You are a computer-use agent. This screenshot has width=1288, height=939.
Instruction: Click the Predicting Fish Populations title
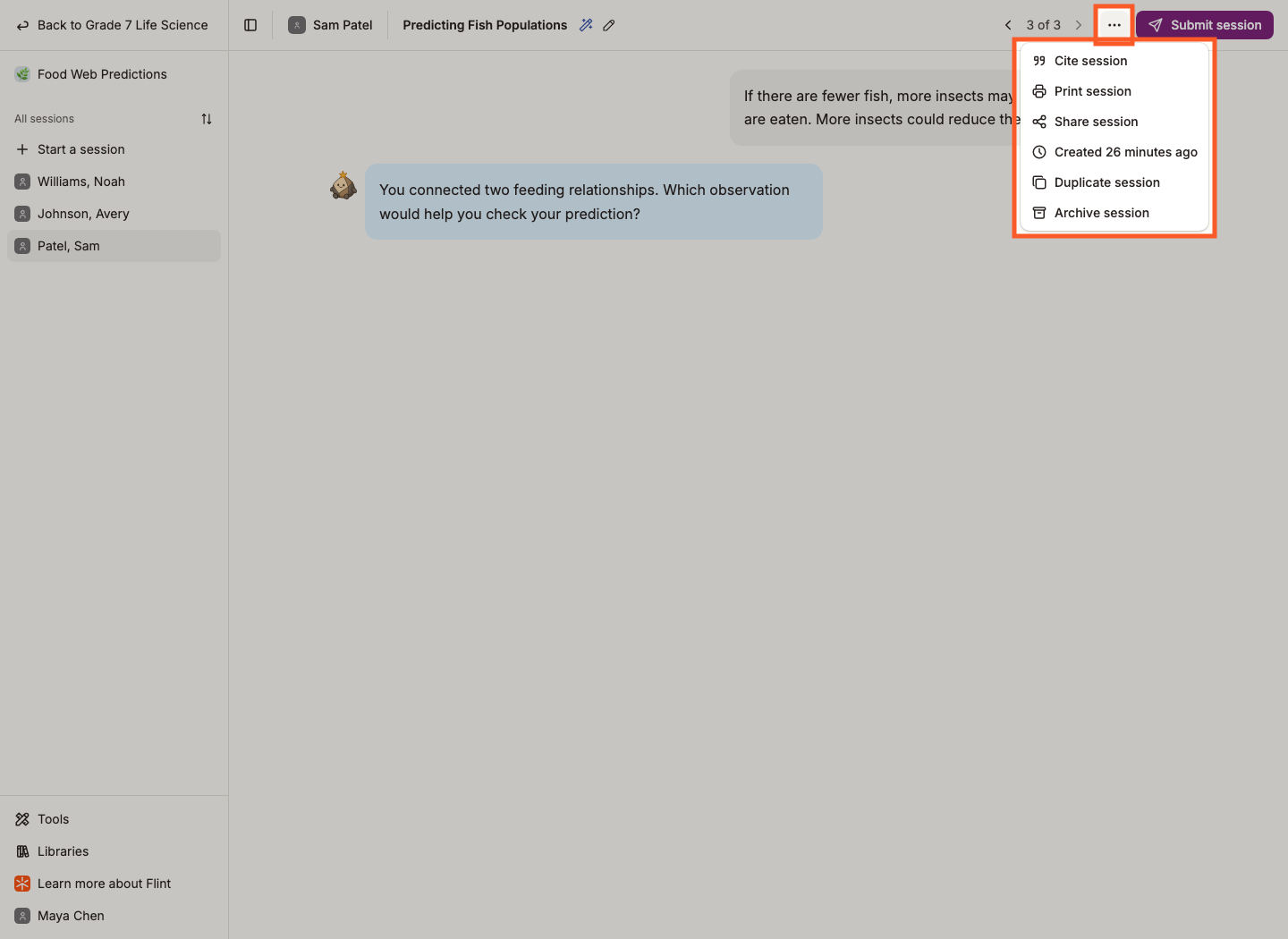[485, 25]
